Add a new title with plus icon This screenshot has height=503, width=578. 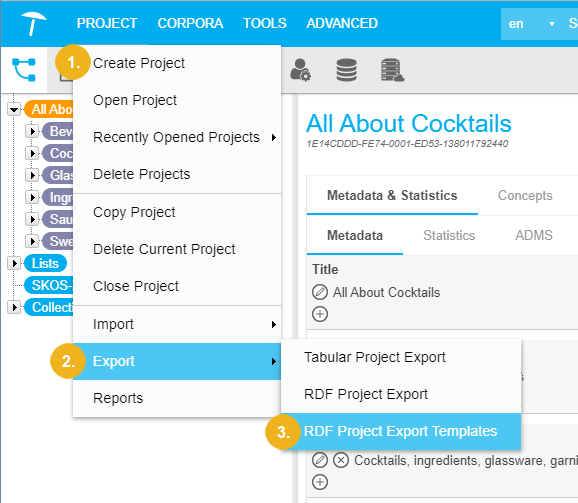320,314
